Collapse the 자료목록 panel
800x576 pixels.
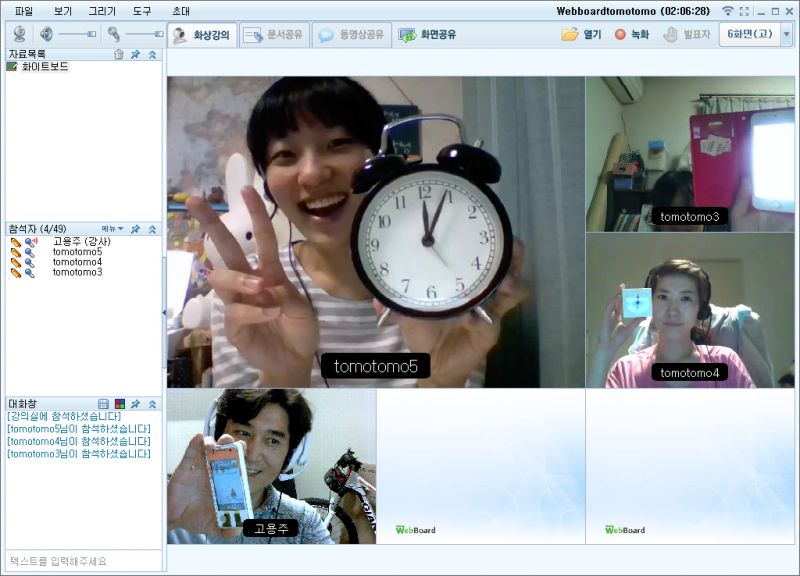click(152, 54)
